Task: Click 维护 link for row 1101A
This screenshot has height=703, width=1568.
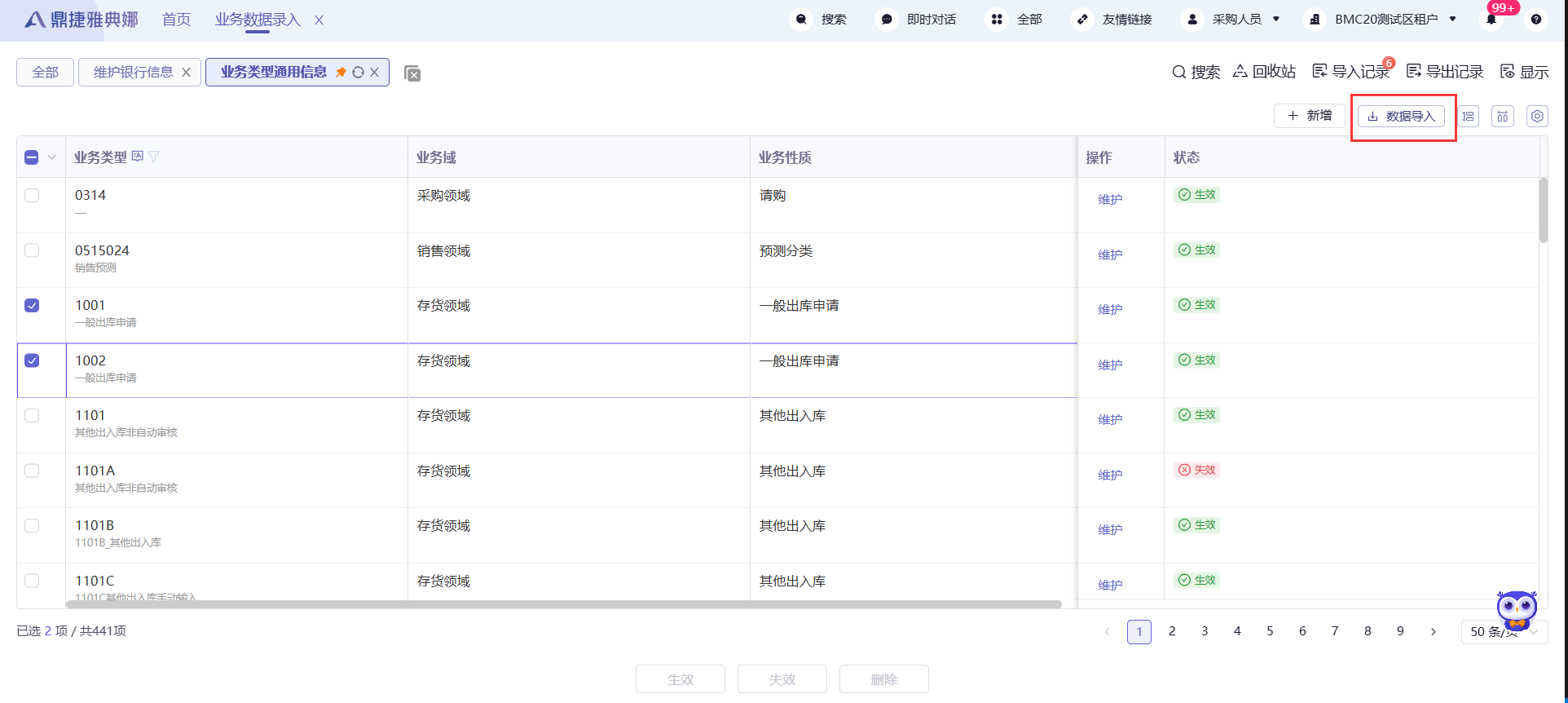Action: point(1110,475)
